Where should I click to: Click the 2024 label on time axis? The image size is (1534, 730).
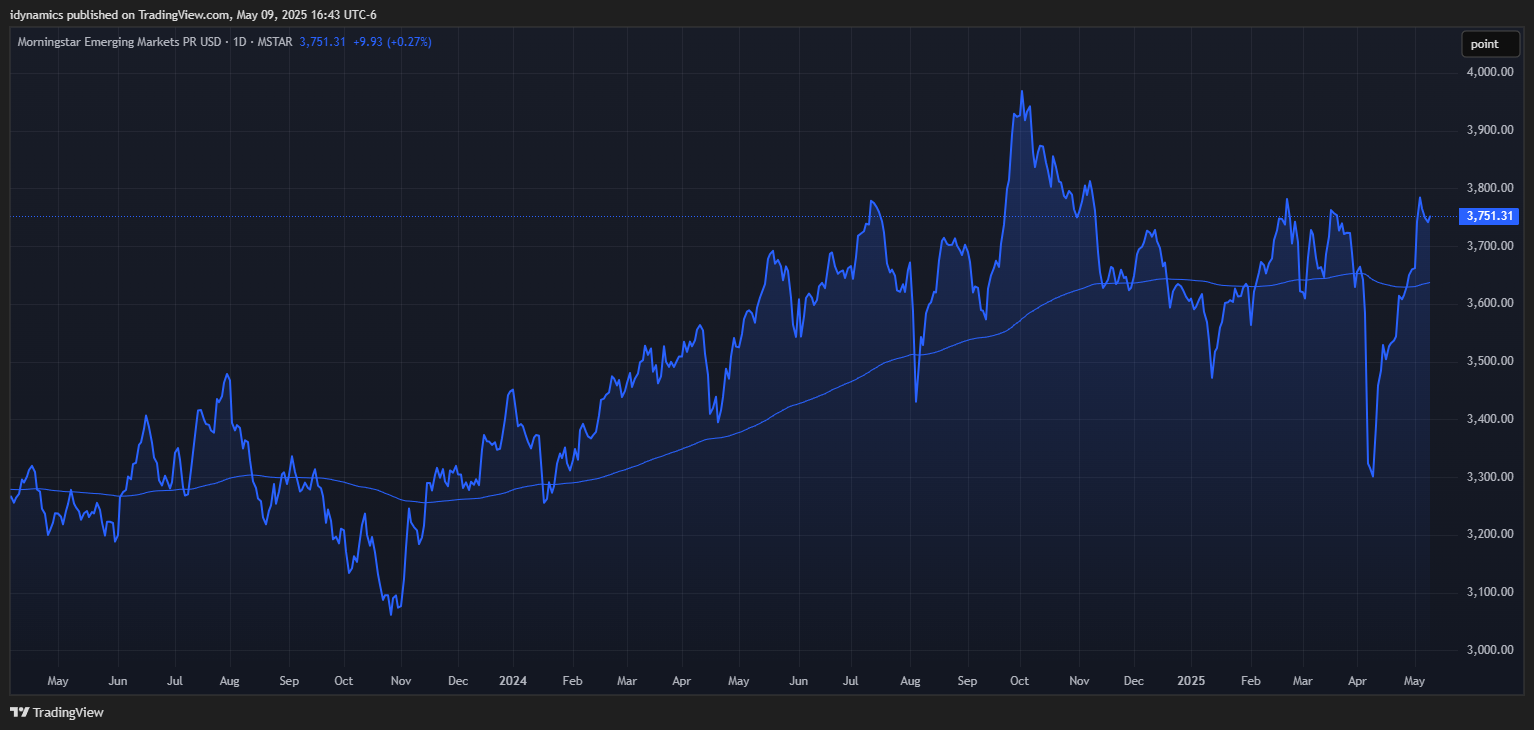tap(513, 681)
